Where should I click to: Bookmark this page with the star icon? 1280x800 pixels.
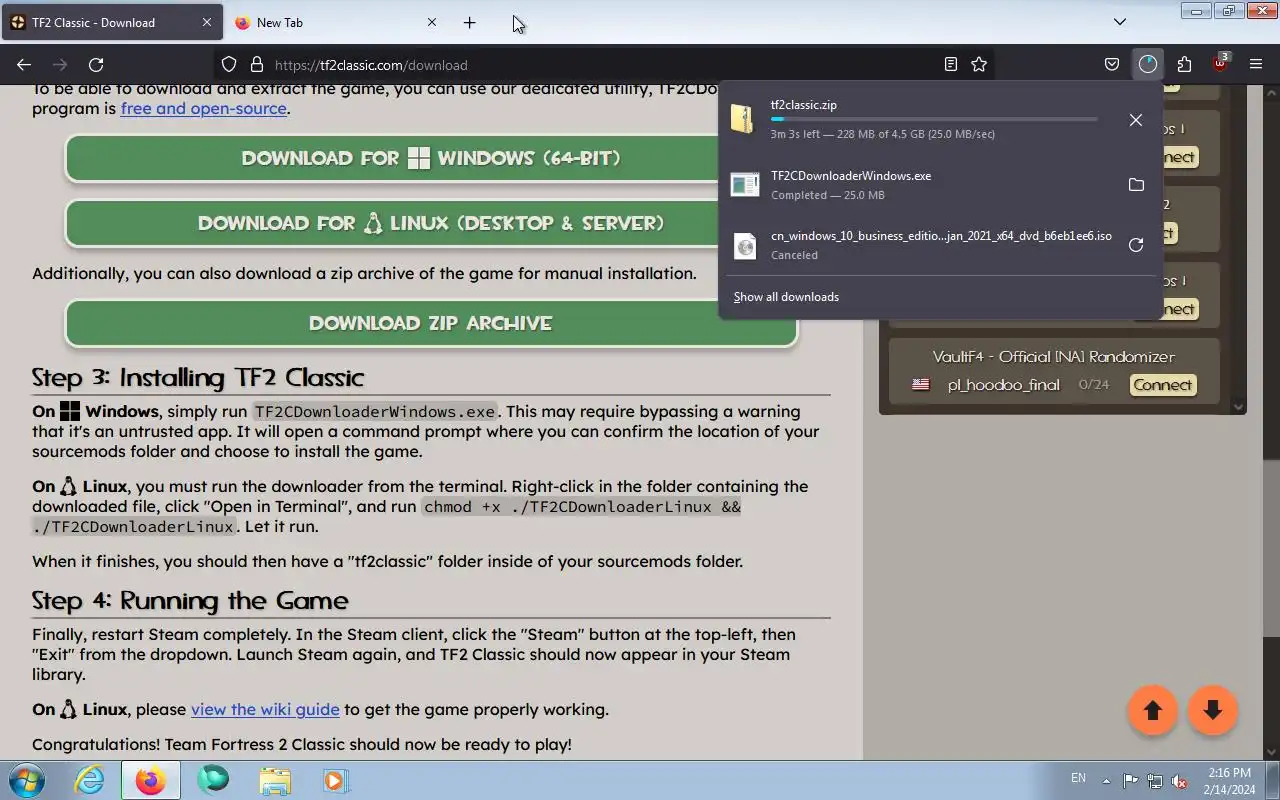[979, 65]
